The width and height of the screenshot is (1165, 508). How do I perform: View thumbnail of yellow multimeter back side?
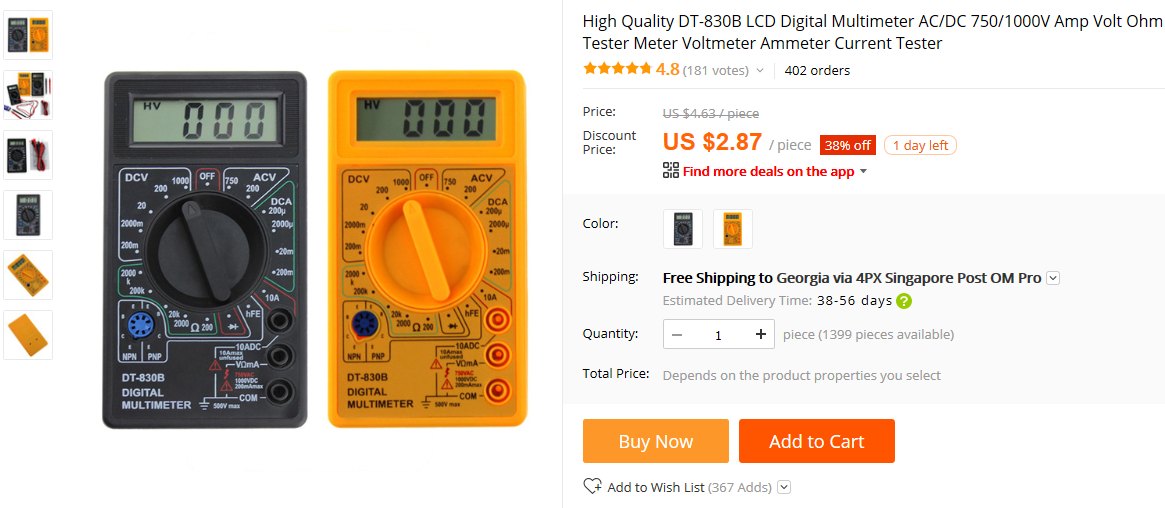coord(28,335)
